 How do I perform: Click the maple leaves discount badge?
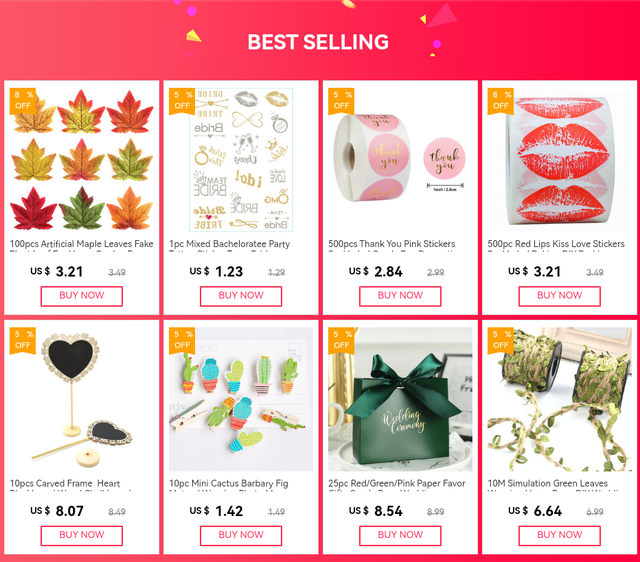click(23, 101)
